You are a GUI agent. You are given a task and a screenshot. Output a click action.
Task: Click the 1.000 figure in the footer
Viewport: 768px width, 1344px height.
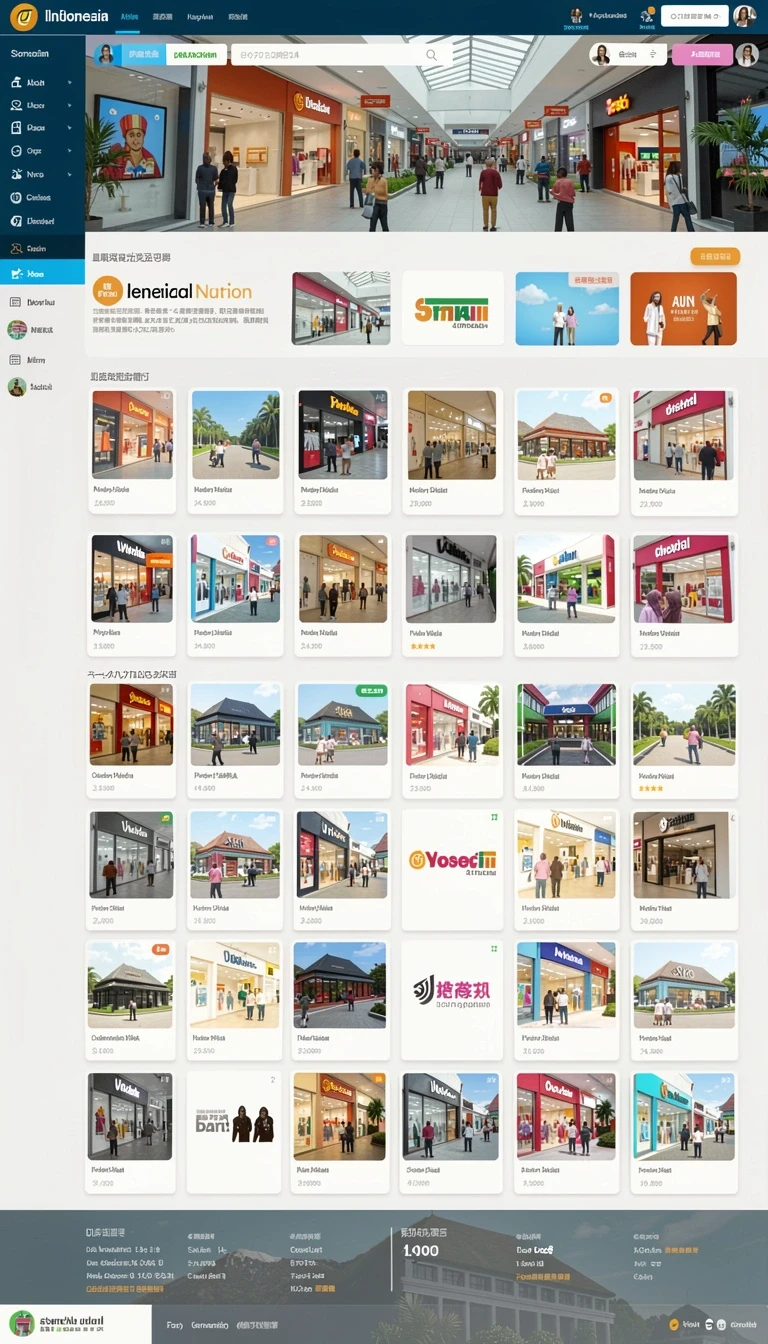421,1251
